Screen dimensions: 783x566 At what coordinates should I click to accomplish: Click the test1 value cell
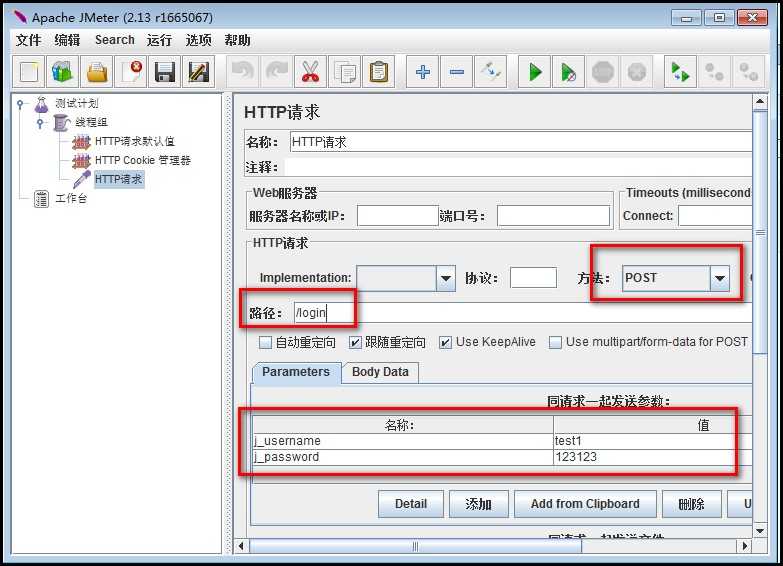pyautogui.click(x=653, y=441)
